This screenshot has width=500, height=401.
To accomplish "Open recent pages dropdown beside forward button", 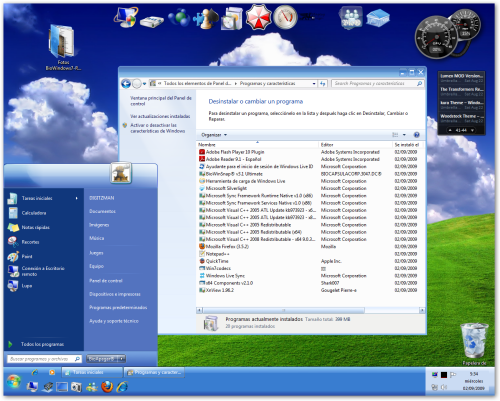I will [x=144, y=84].
